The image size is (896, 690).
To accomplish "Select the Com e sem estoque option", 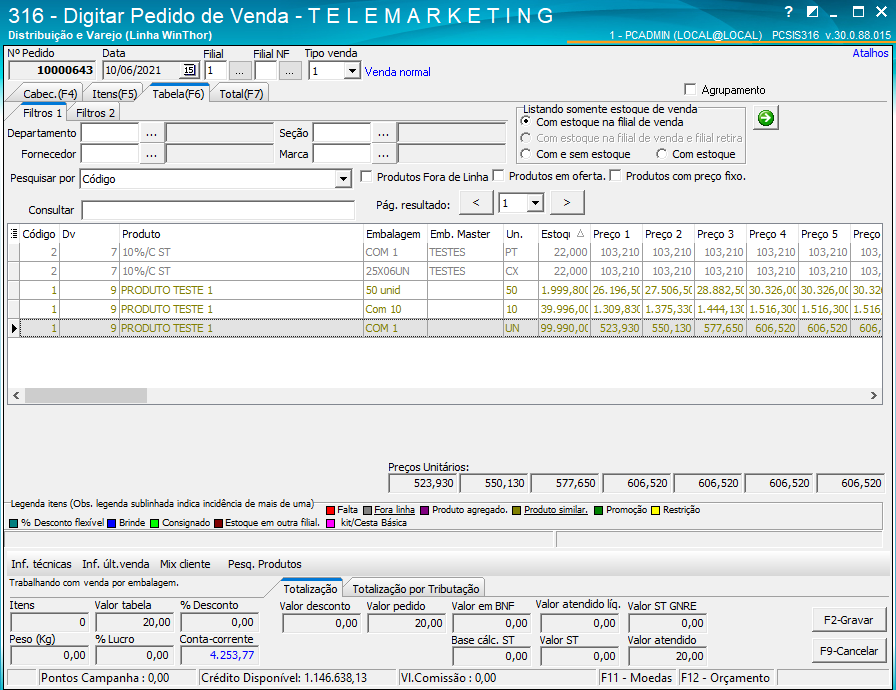I will 527,154.
